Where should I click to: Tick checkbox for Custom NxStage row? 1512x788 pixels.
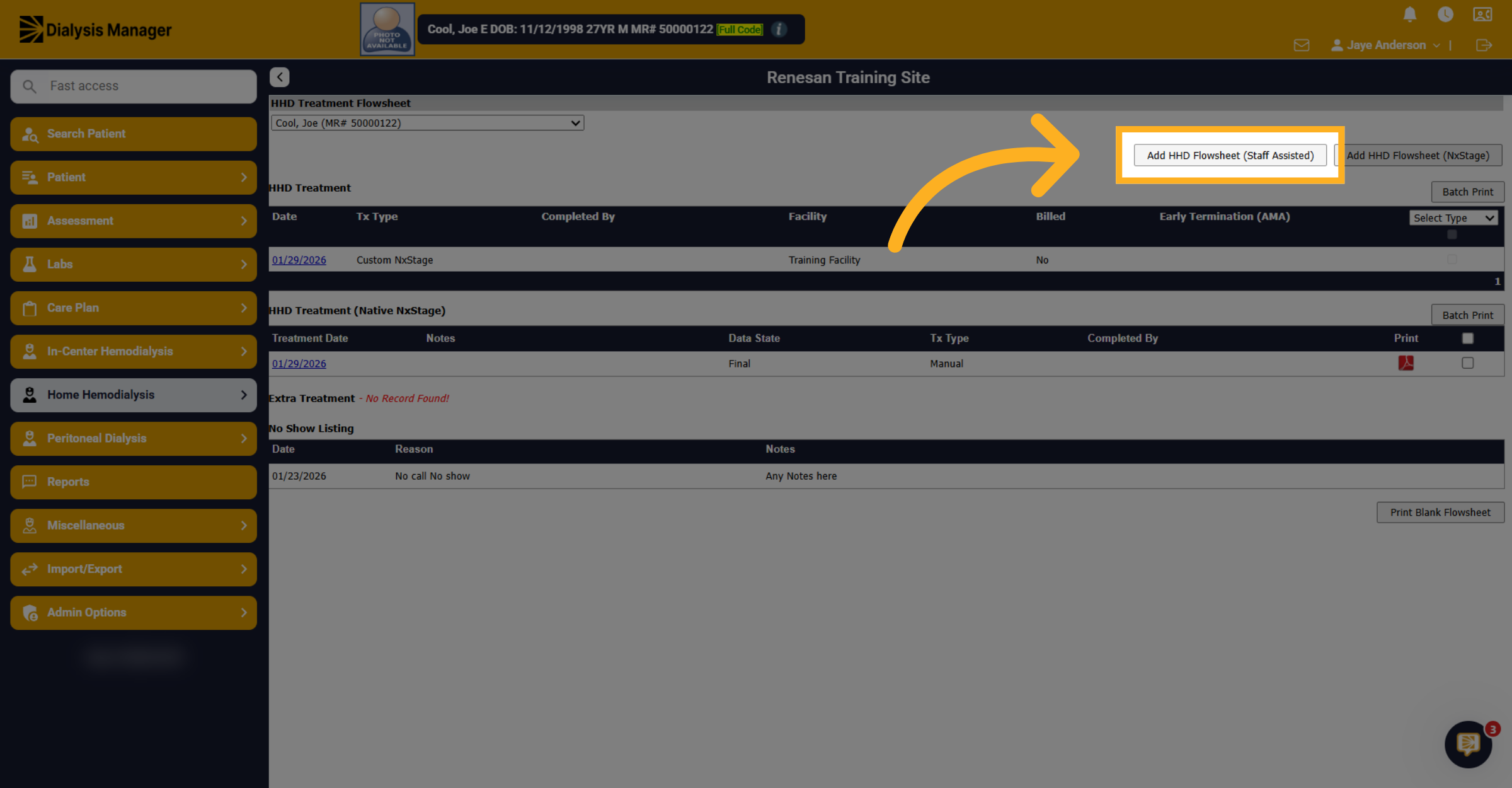[x=1452, y=259]
